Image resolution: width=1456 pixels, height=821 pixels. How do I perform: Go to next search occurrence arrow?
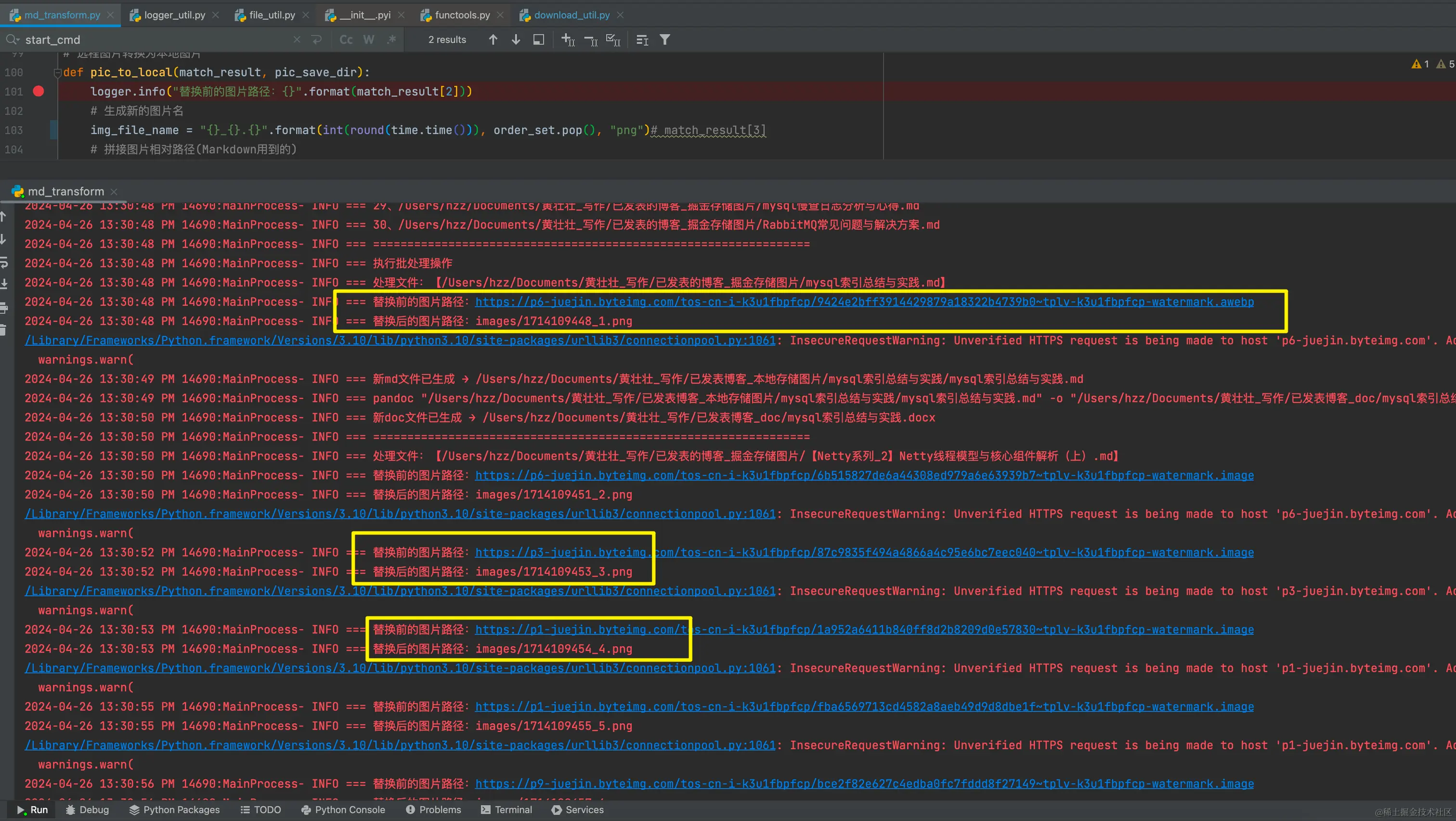pos(516,39)
